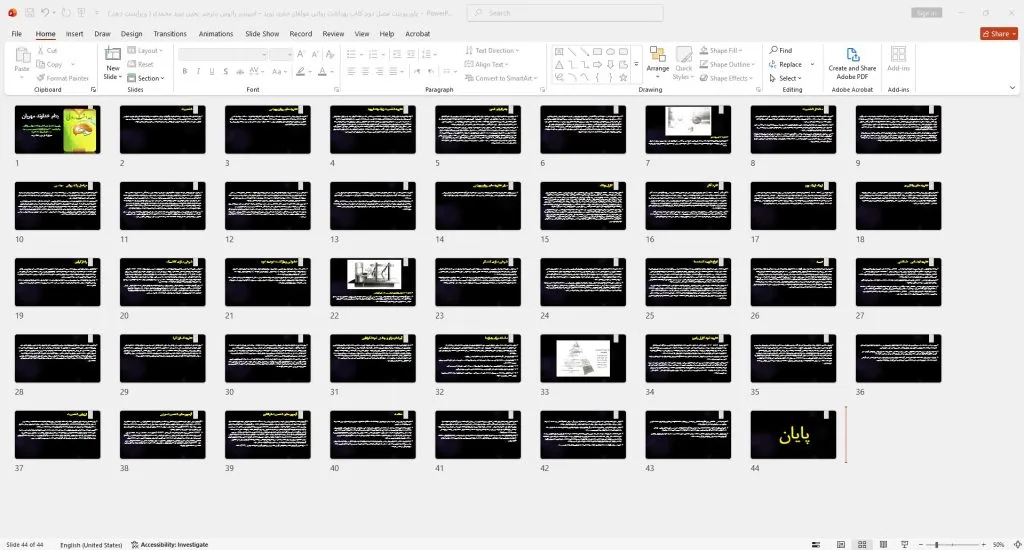
Task: Click the Add-ins icon
Action: [899, 54]
